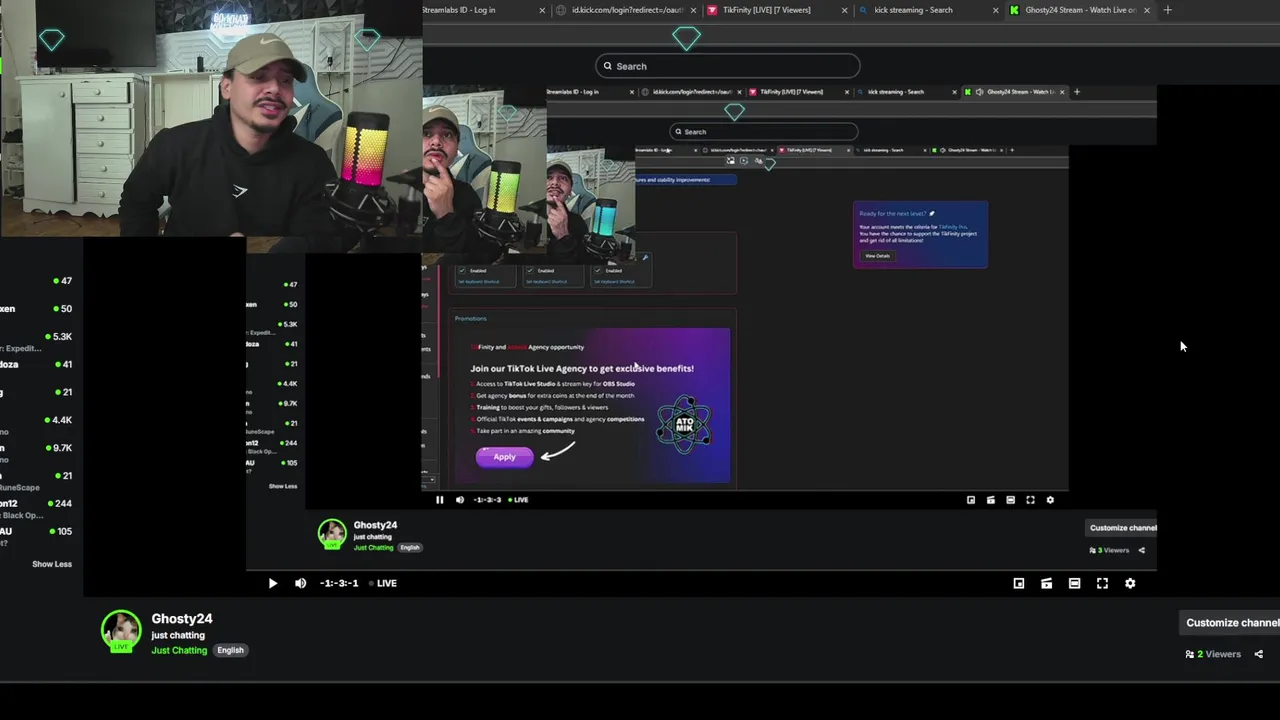Click the nested stream's English tag
The height and width of the screenshot is (720, 1280).
(x=410, y=548)
